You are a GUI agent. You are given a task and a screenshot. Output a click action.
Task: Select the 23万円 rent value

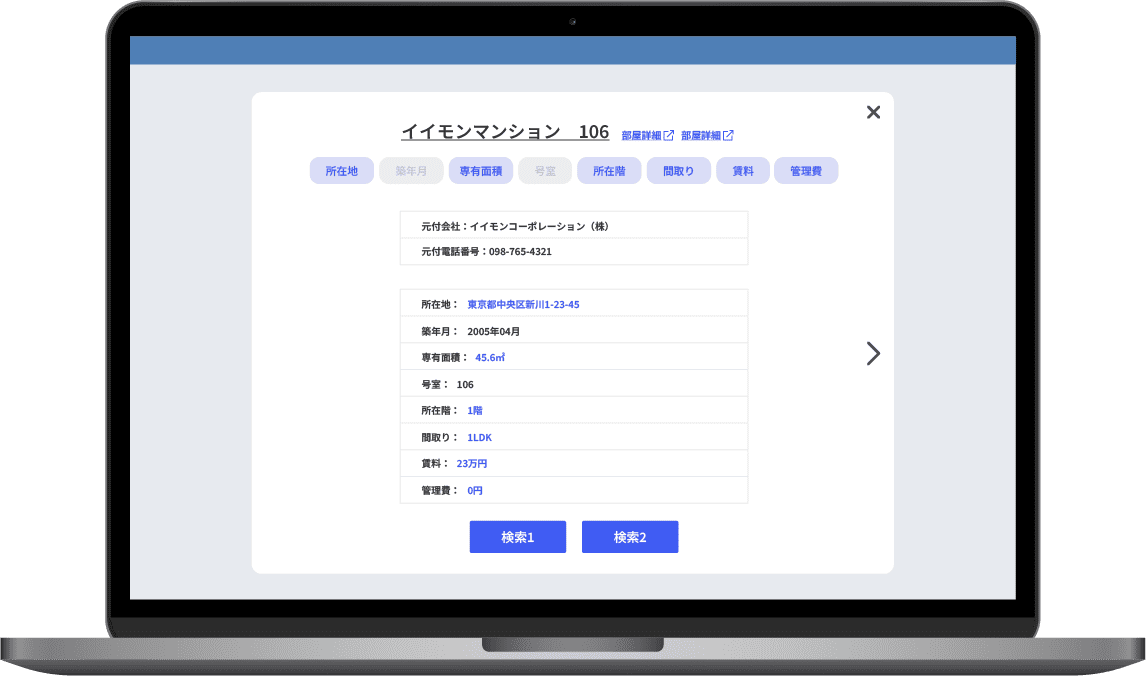coord(472,464)
